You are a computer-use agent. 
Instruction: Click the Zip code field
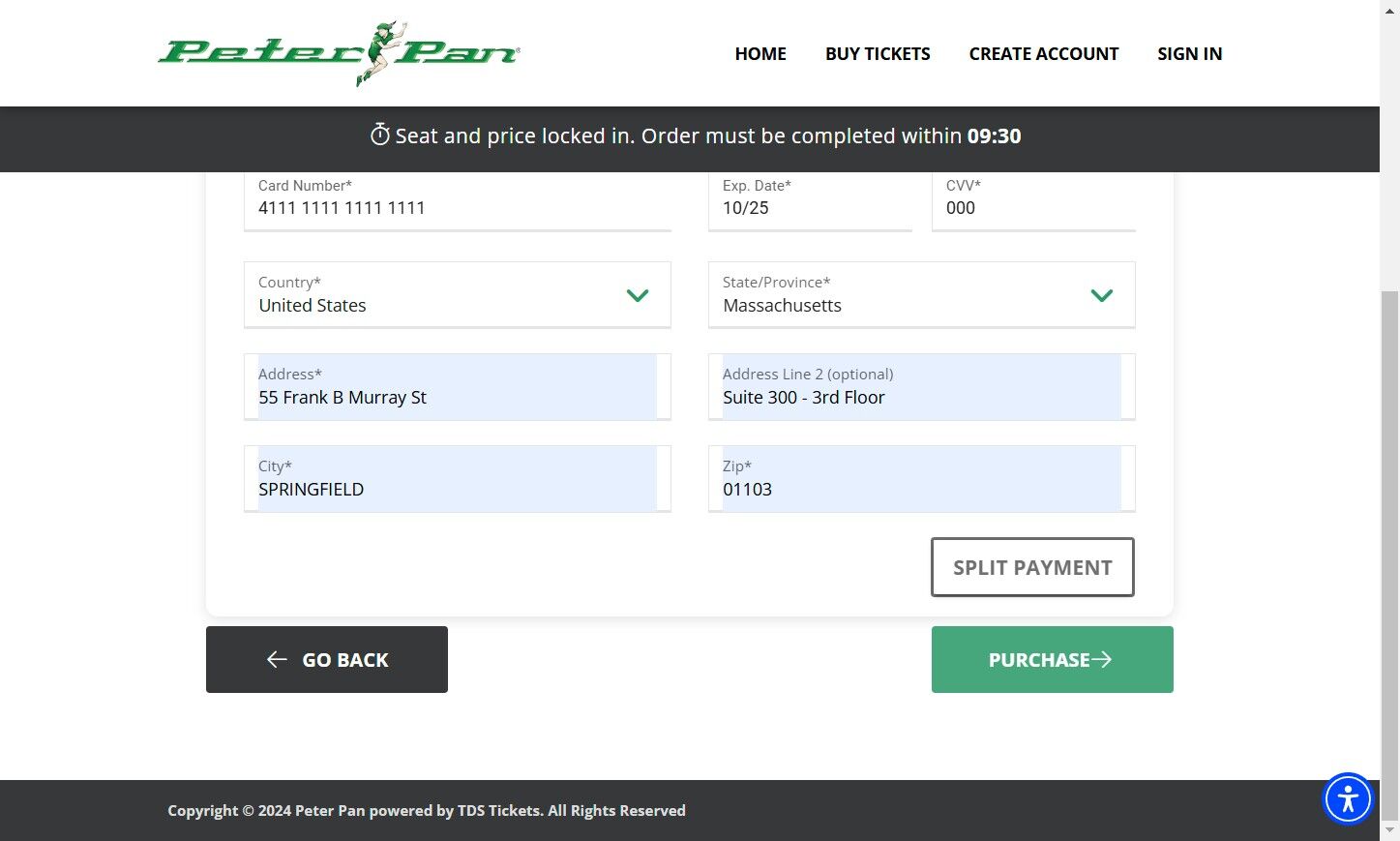tap(921, 489)
